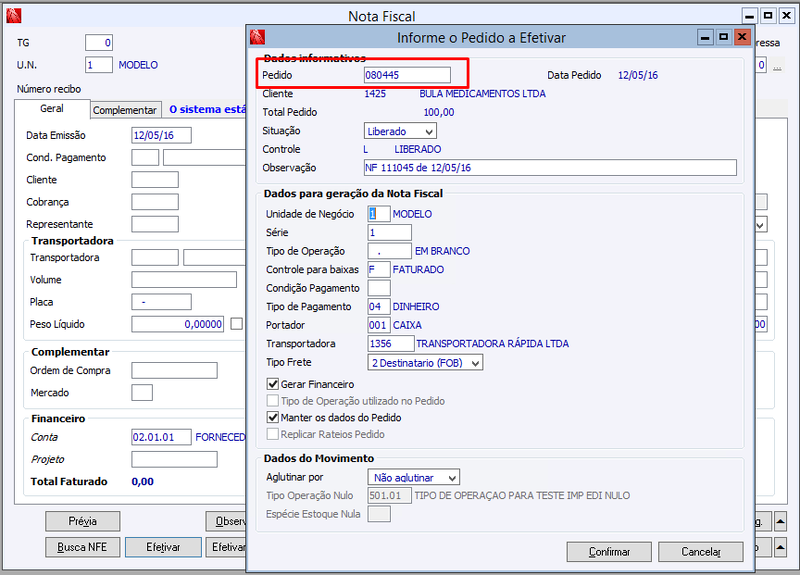This screenshot has width=800, height=575.
Task: Click the Projeto input field
Action: (x=174, y=459)
